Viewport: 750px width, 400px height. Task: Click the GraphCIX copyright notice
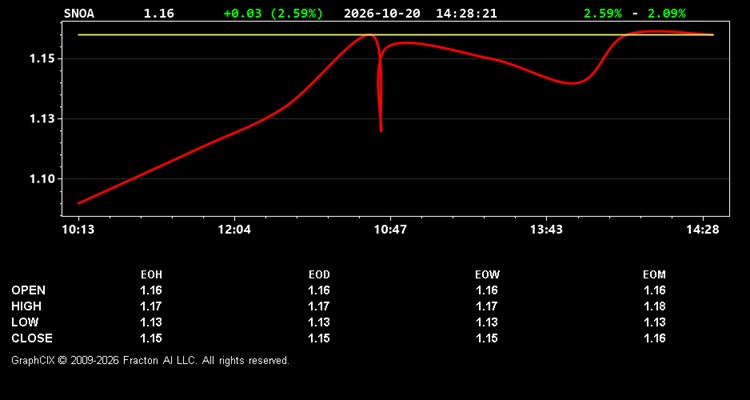pyautogui.click(x=150, y=360)
